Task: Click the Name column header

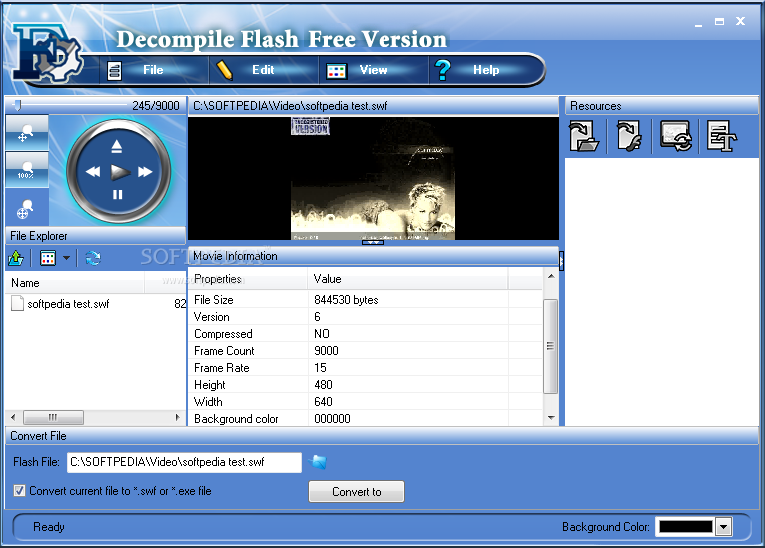Action: [x=75, y=283]
